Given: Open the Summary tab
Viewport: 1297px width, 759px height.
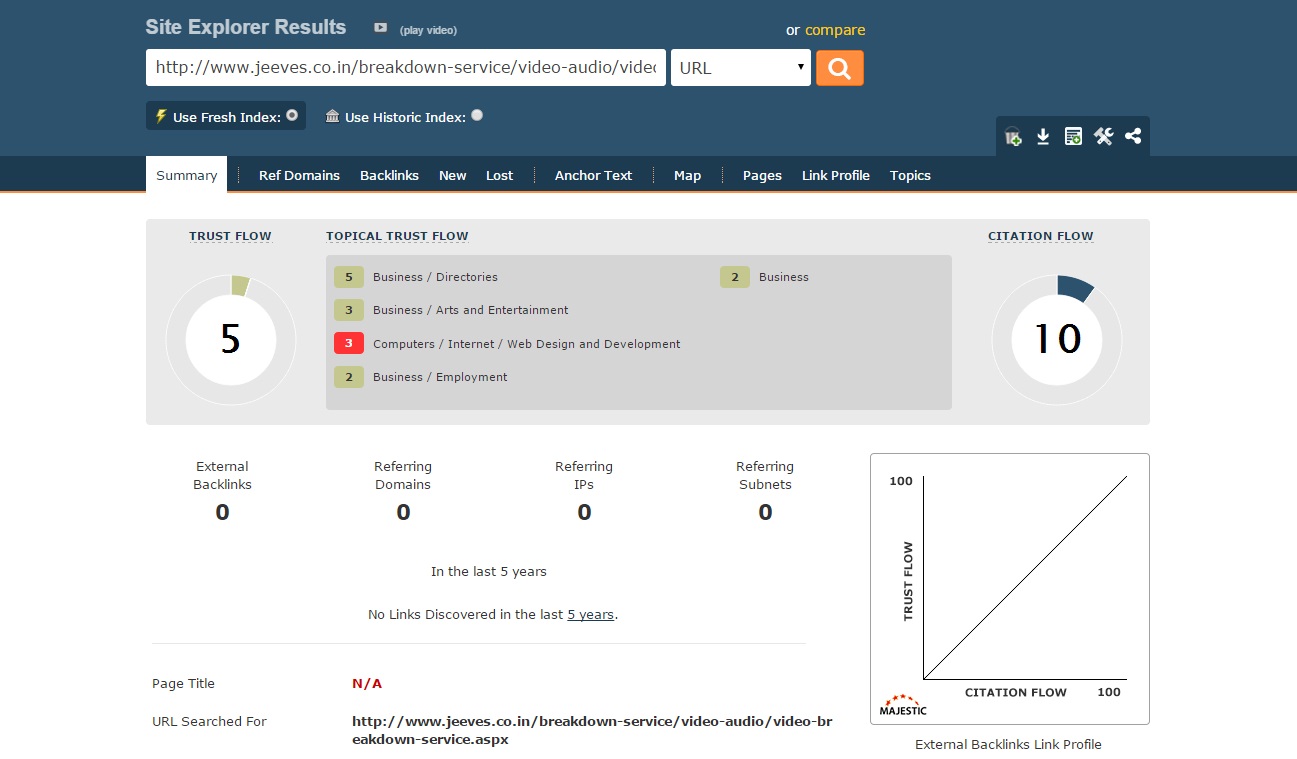Looking at the screenshot, I should 186,175.
